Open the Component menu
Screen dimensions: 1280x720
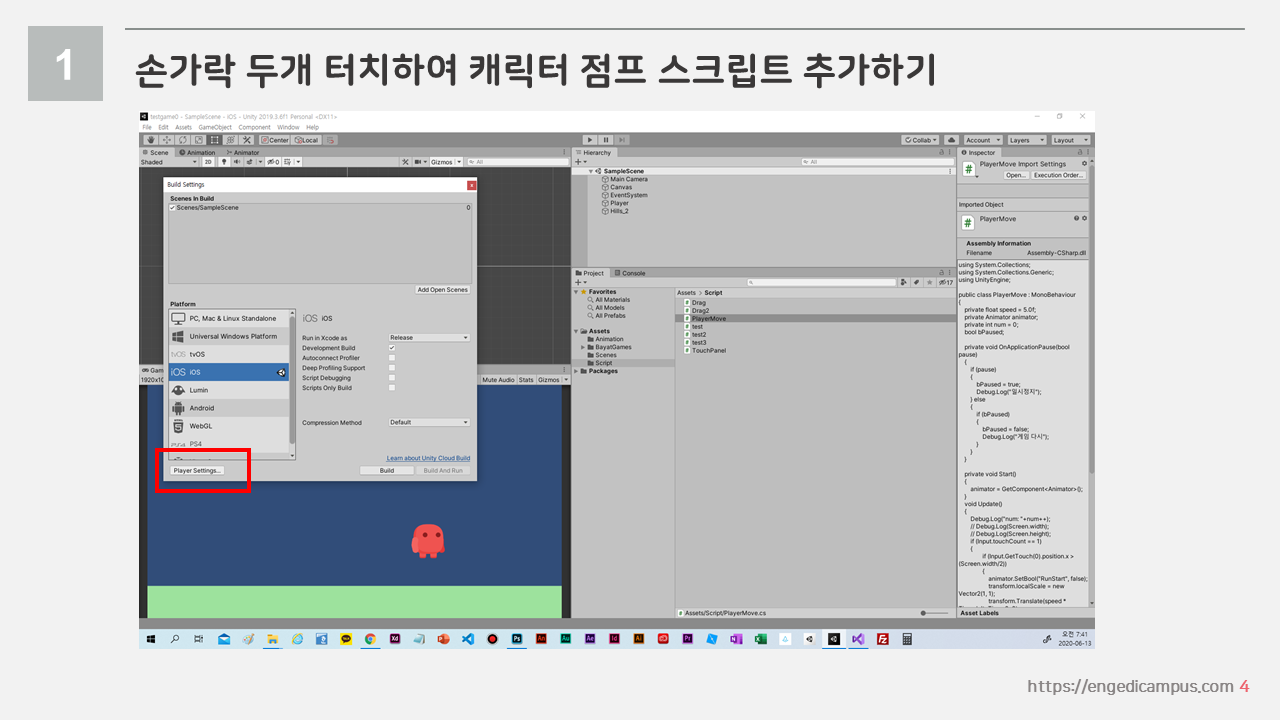[254, 127]
